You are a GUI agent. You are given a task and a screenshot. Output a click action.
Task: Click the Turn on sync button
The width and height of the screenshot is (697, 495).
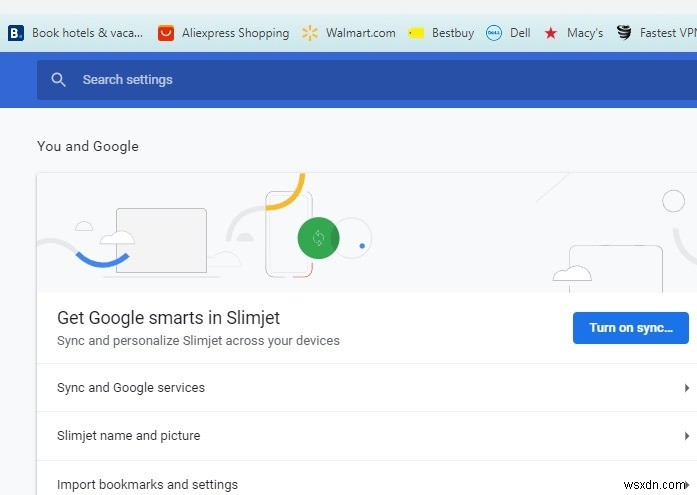[x=630, y=328]
